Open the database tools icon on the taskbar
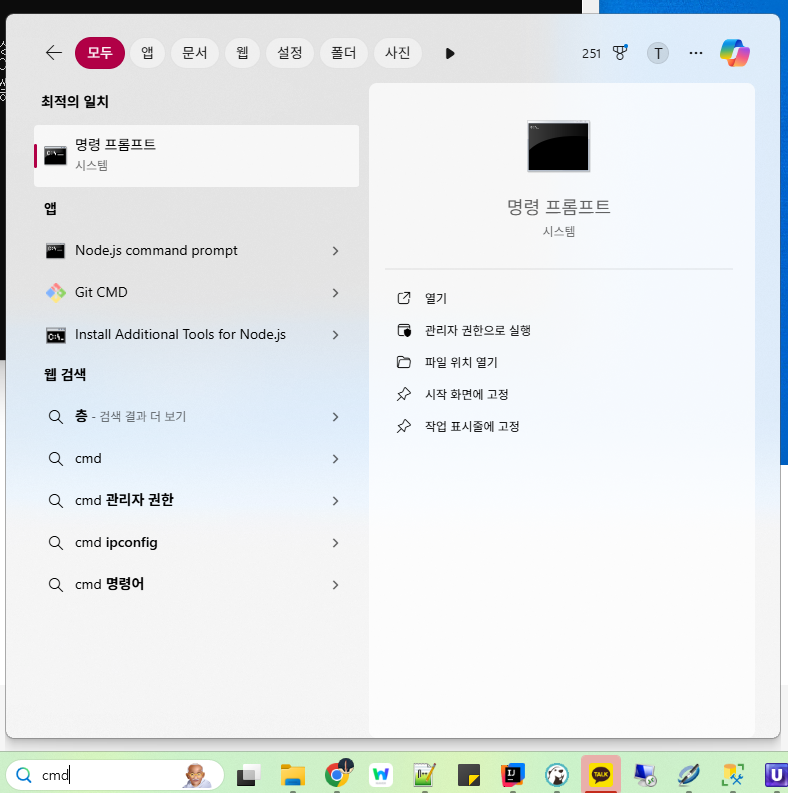 (x=733, y=775)
